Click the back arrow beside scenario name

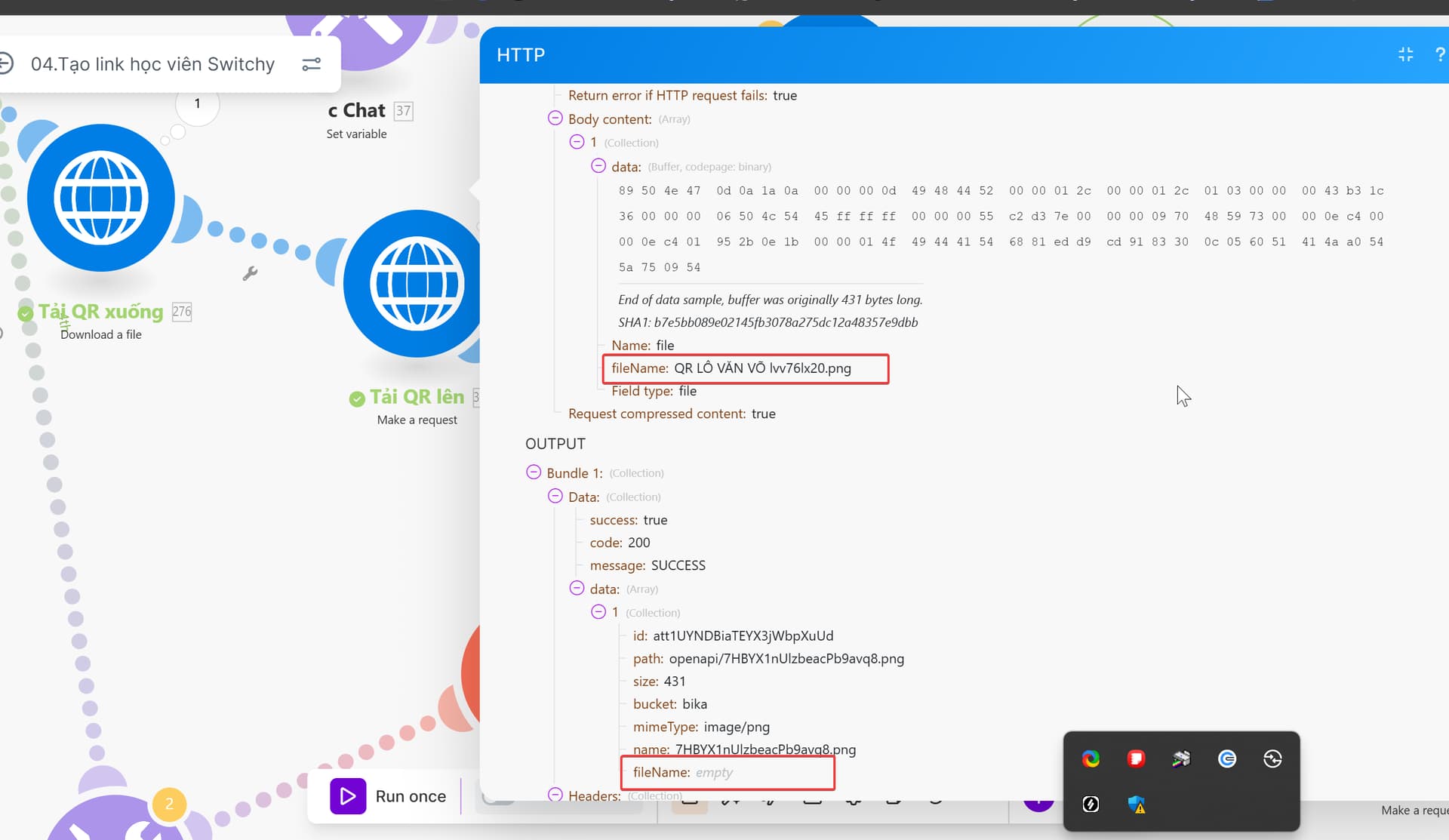point(6,63)
